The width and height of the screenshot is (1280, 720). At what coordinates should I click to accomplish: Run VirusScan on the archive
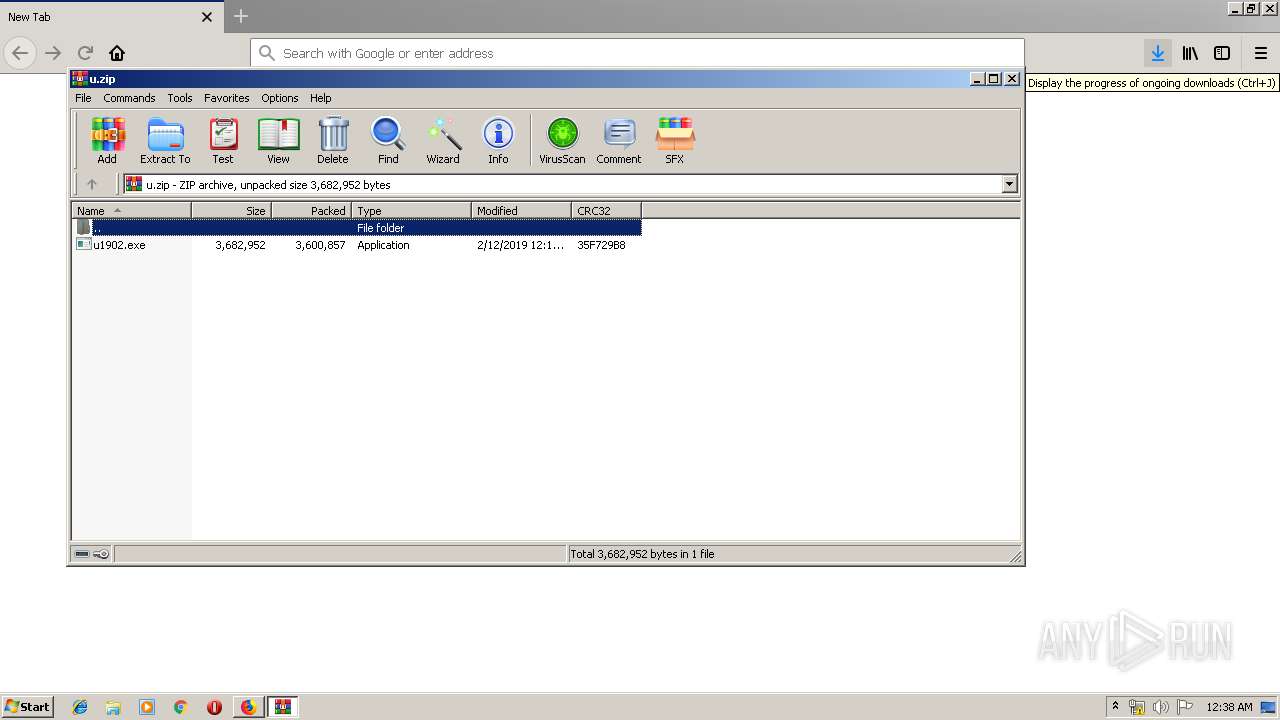[562, 140]
